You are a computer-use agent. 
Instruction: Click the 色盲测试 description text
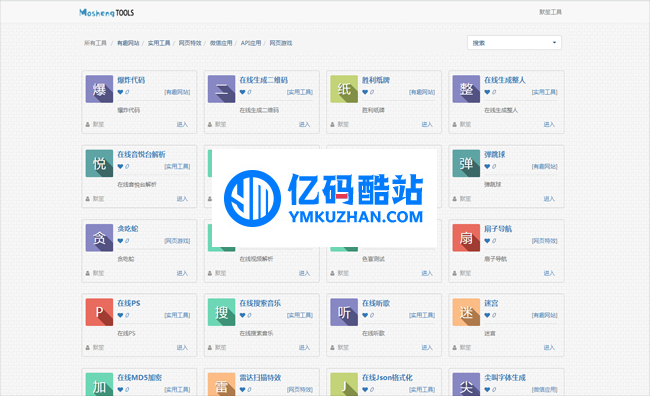[374, 259]
